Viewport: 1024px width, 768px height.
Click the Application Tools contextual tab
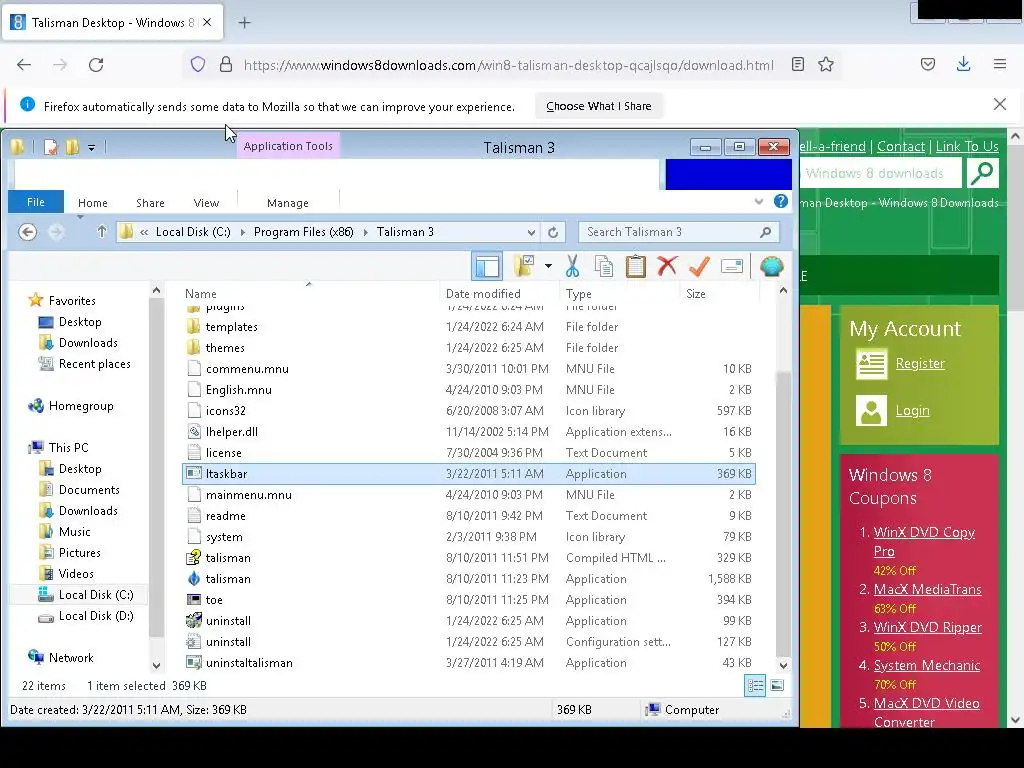click(288, 146)
